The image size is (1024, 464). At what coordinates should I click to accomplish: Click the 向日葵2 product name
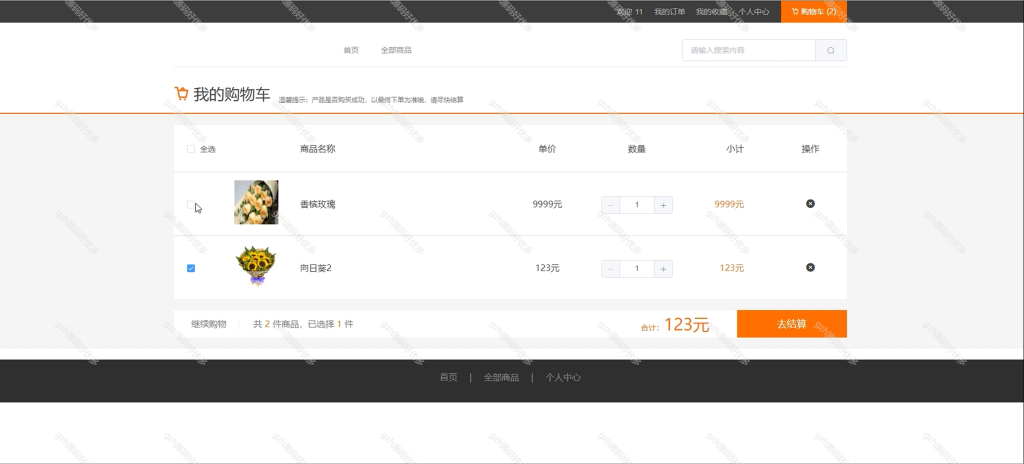(x=316, y=268)
